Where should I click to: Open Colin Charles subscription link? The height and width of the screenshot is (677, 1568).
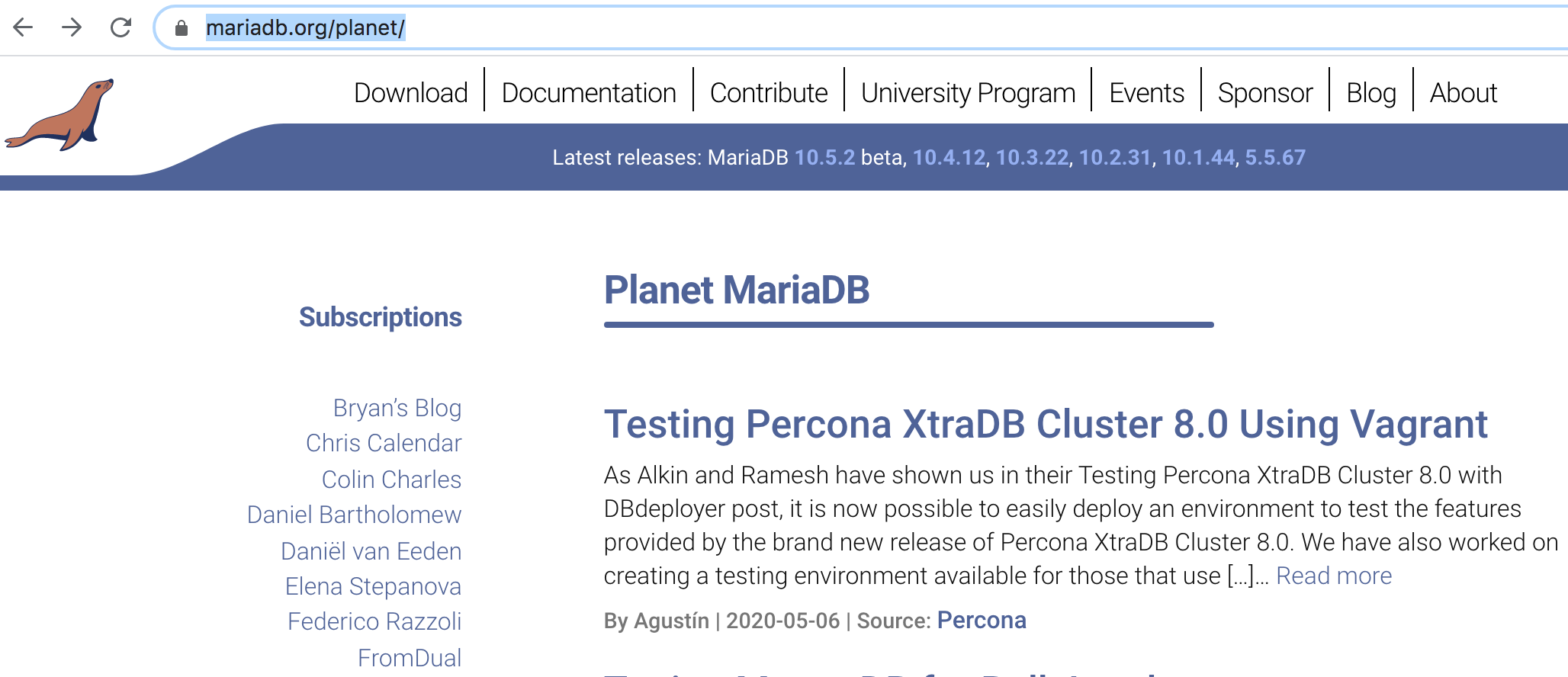pos(391,479)
